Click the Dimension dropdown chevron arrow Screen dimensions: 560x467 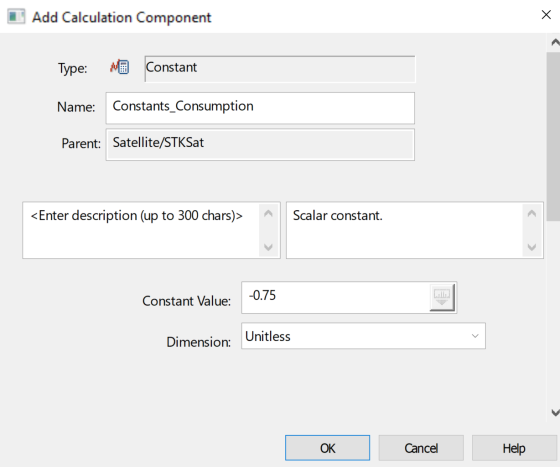coord(475,336)
